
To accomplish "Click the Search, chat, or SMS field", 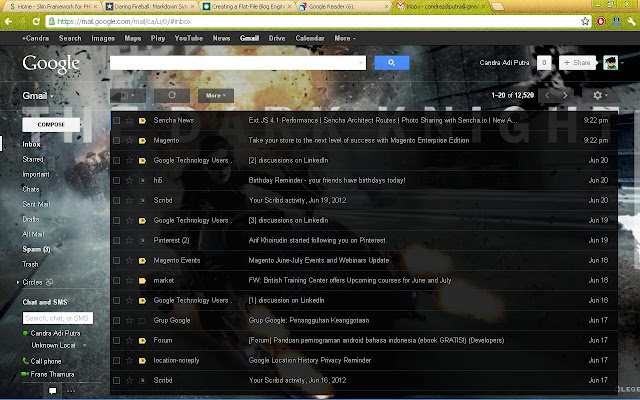I will [x=58, y=318].
